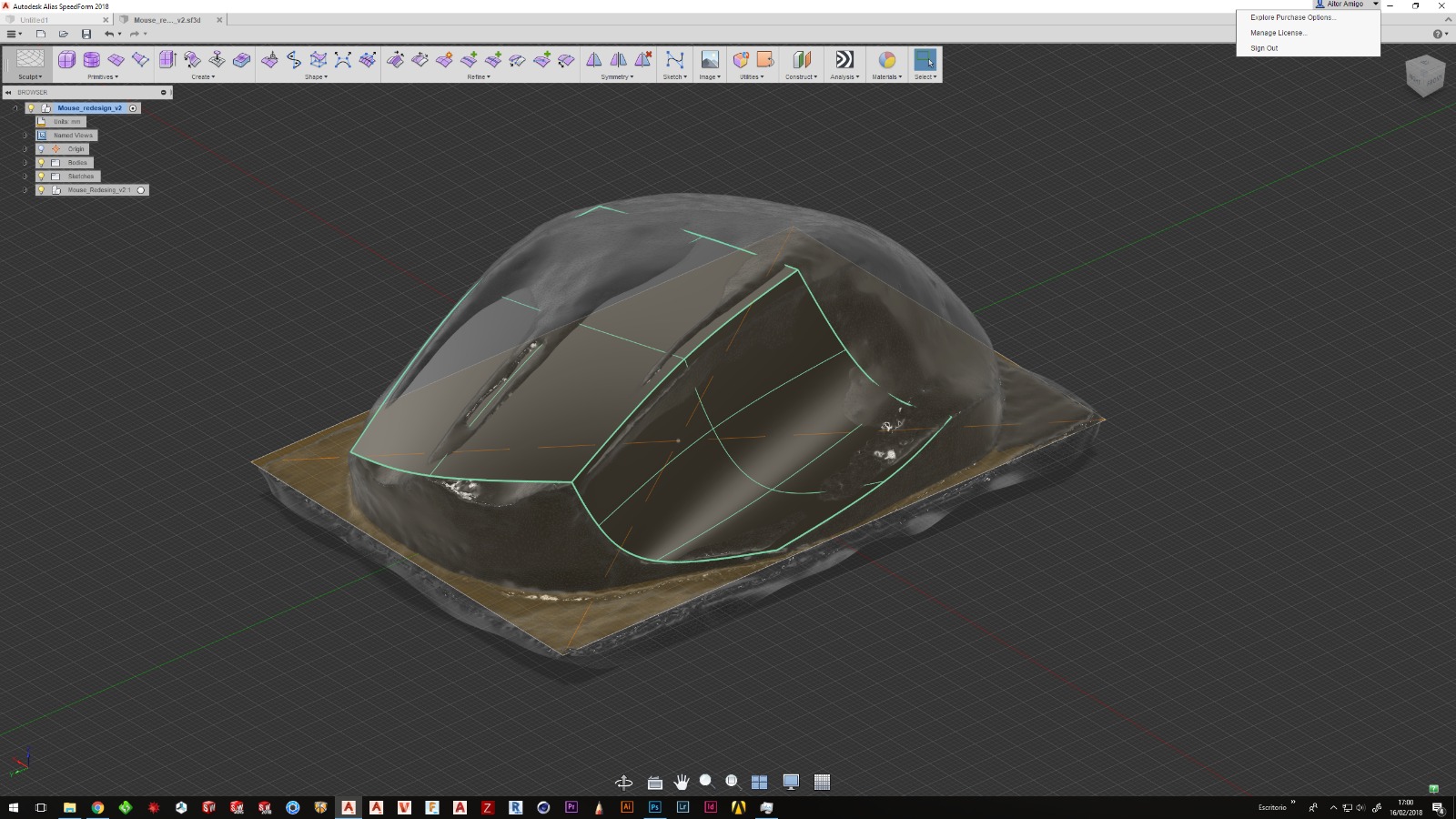Click the Mirror symmetry icon
Image resolution: width=1456 pixels, height=819 pixels.
593,60
